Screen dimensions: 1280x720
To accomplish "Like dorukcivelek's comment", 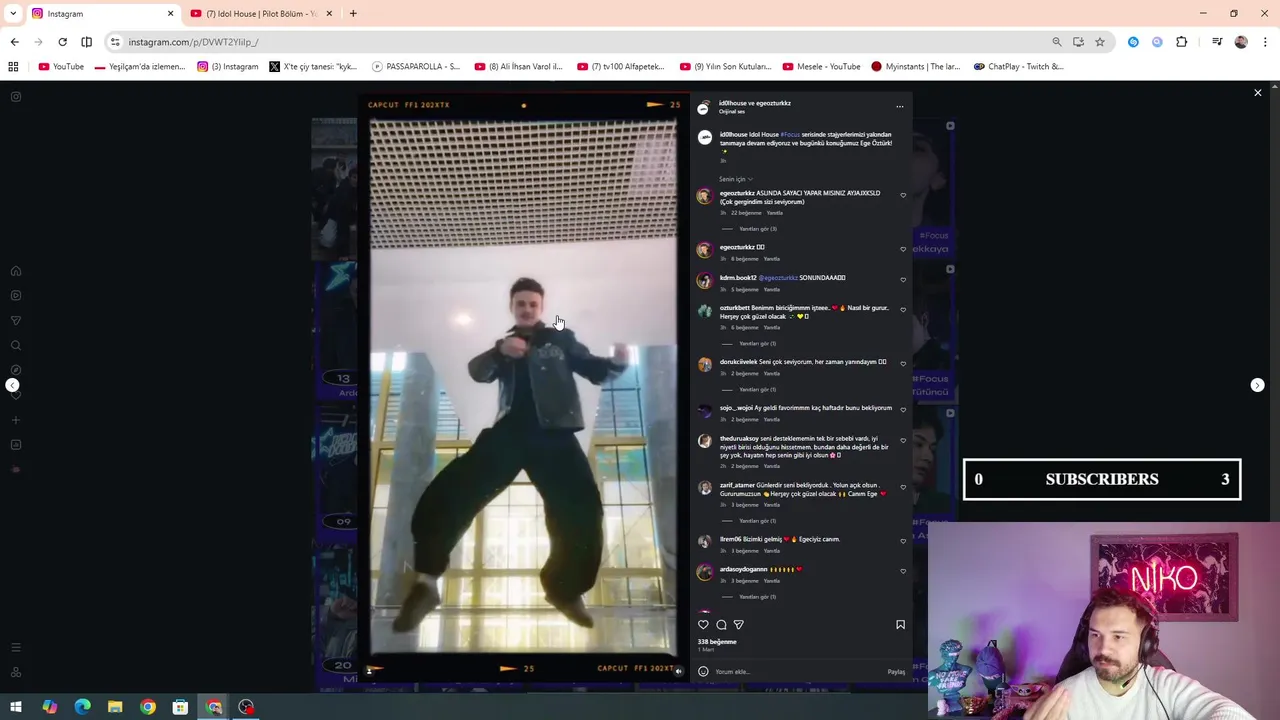I will pyautogui.click(x=903, y=363).
